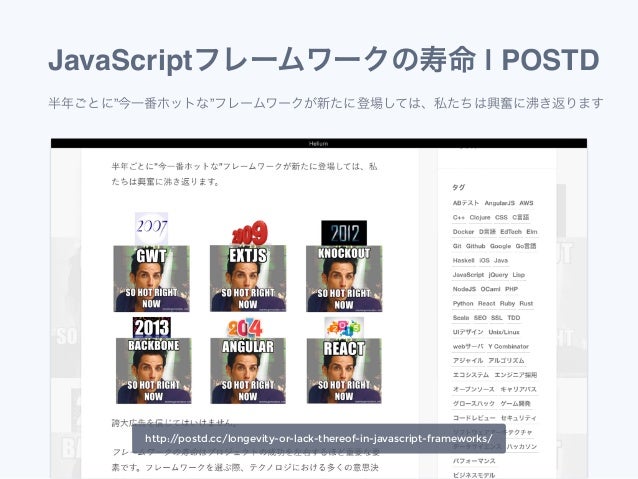Open the Haskell tag
638x479 pixels.
point(463,260)
